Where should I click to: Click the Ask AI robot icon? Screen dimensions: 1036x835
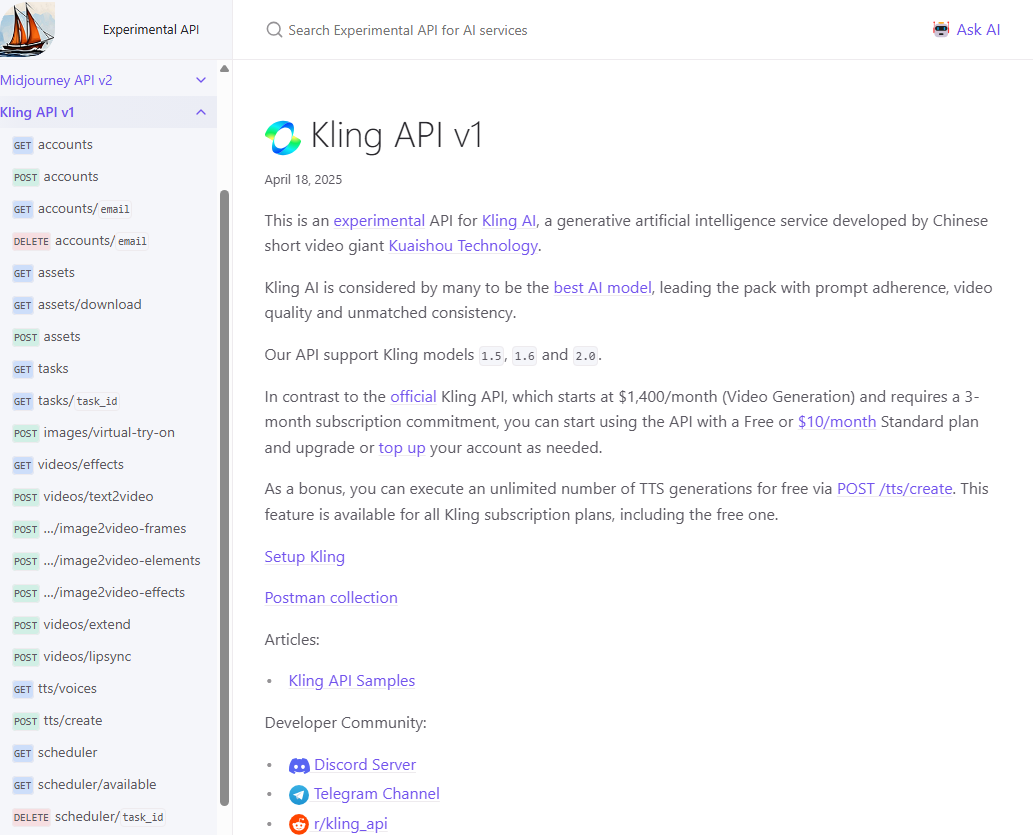tap(941, 30)
